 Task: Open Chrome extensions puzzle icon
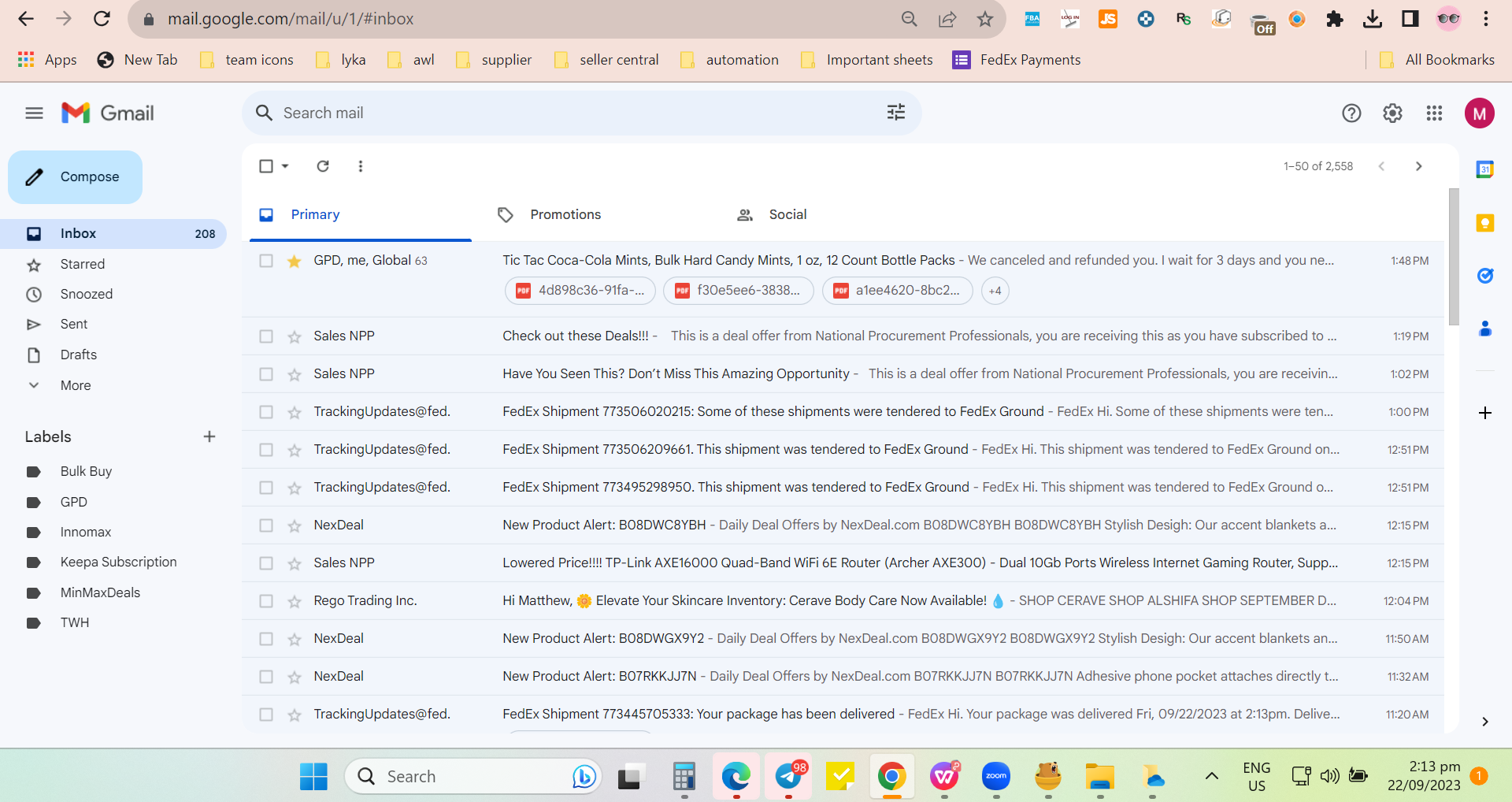click(x=1334, y=19)
